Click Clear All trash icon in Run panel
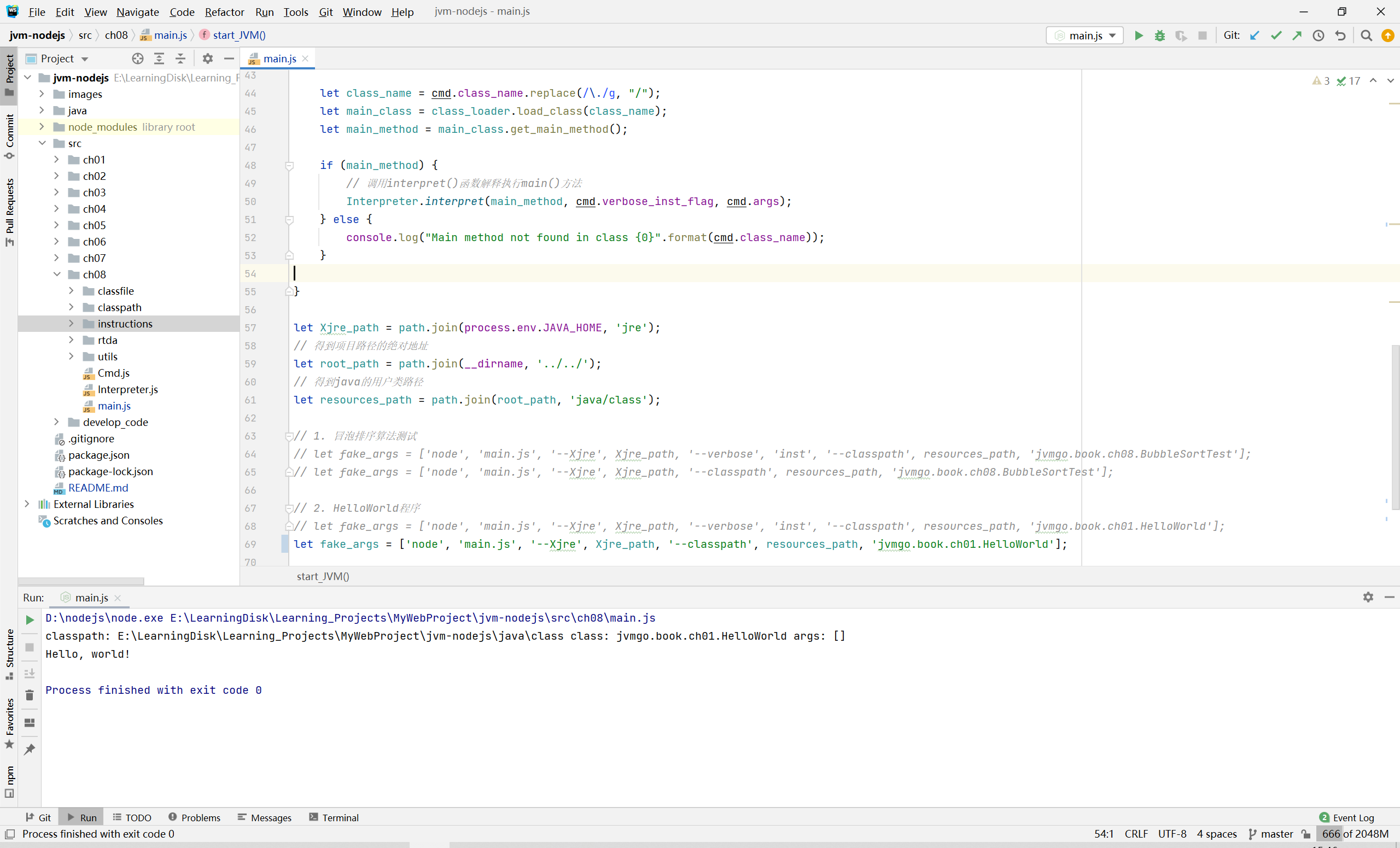Viewport: 1400px width, 848px height. 30,695
